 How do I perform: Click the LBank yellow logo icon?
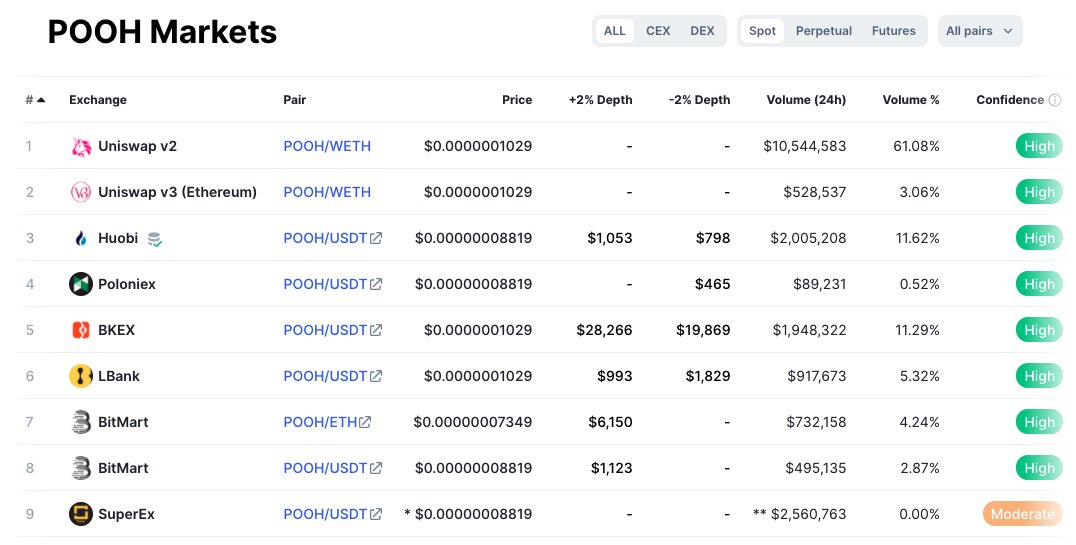click(81, 376)
